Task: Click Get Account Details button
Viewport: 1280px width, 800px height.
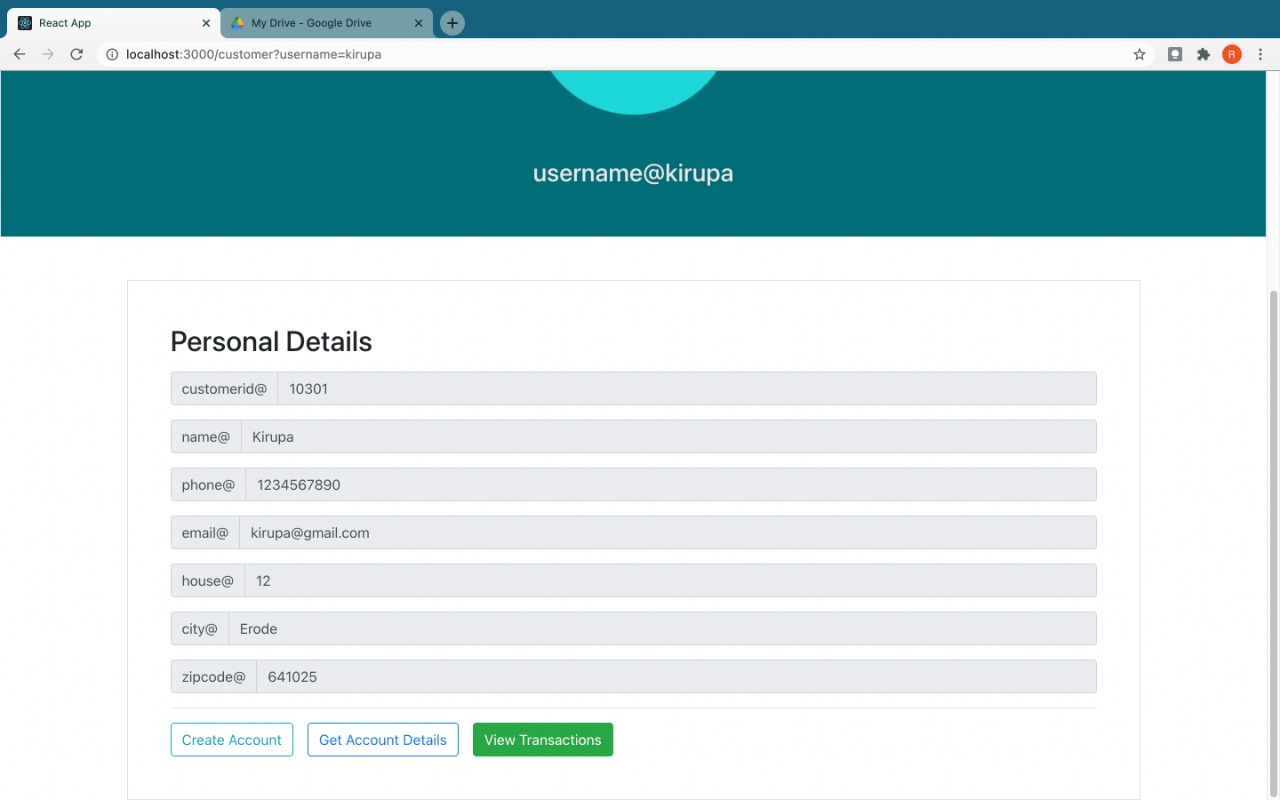Action: pyautogui.click(x=383, y=740)
